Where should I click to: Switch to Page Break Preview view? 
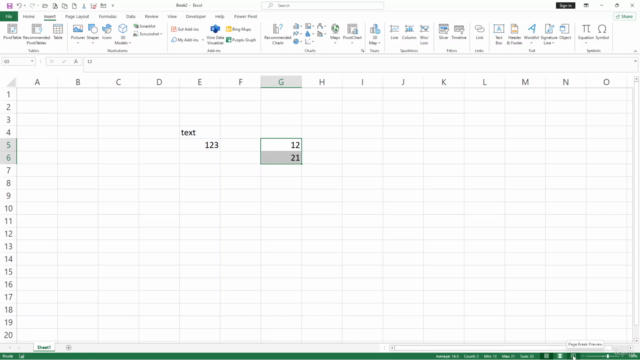tap(573, 356)
